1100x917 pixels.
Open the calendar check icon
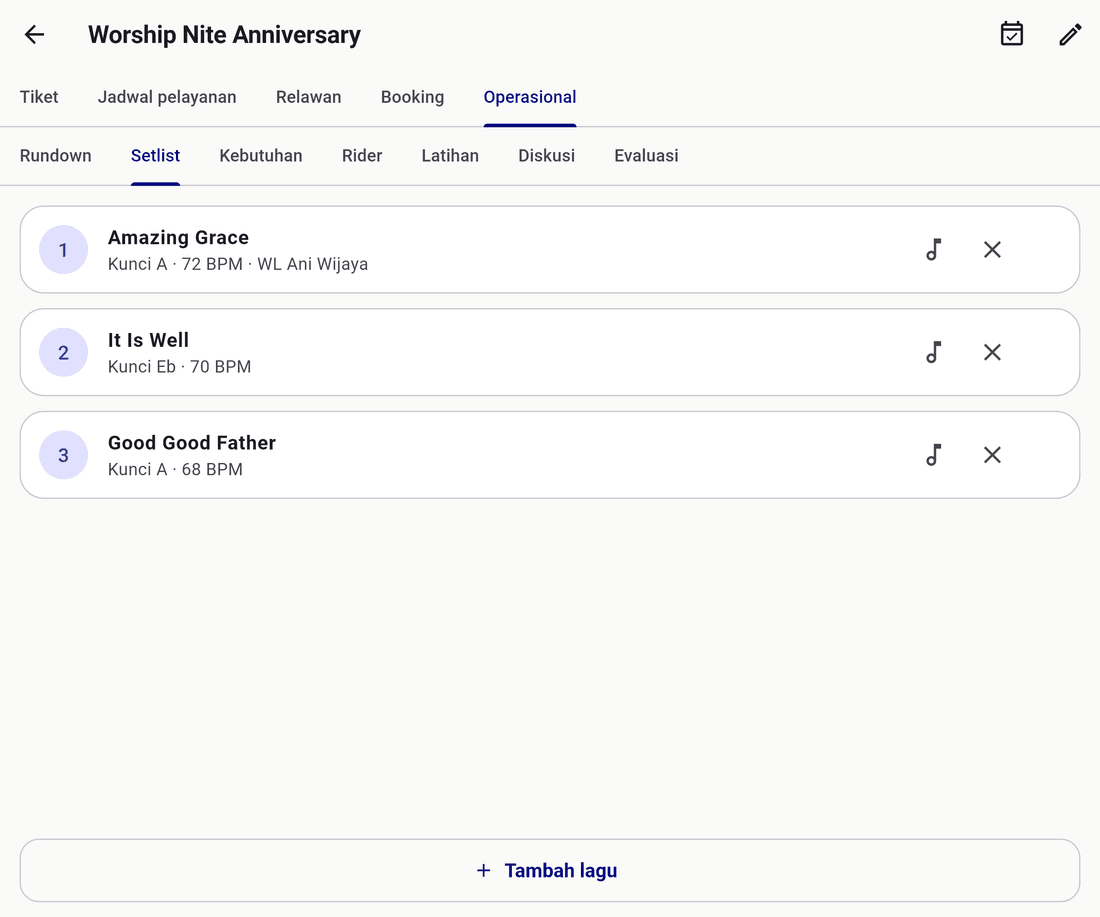(x=1012, y=34)
